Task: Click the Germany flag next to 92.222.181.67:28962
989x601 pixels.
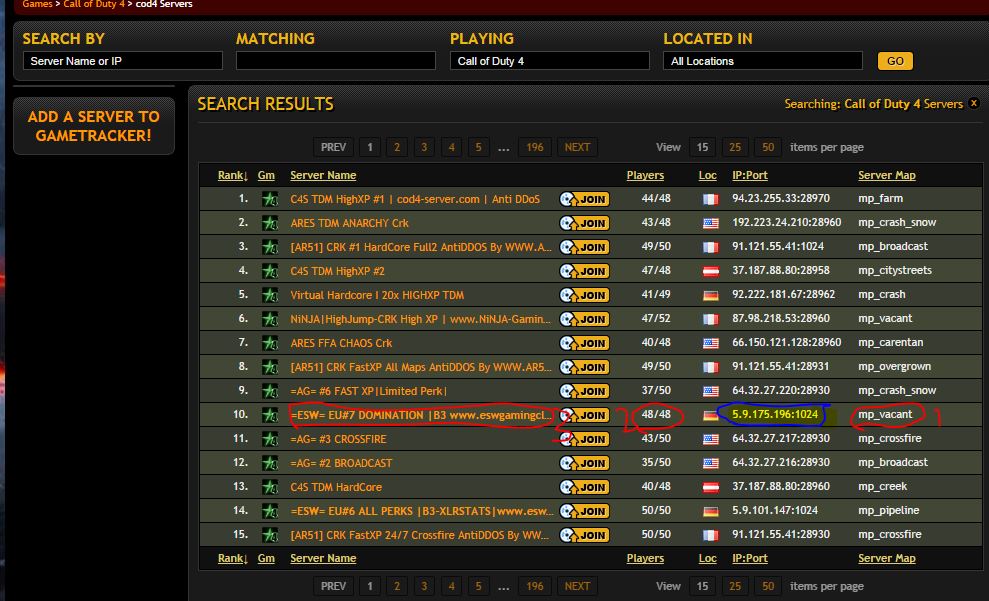Action: coord(710,295)
